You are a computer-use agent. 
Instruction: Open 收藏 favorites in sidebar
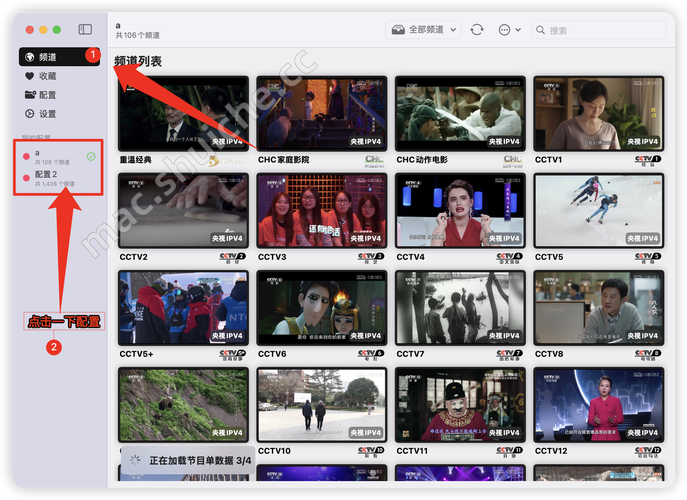pos(48,76)
